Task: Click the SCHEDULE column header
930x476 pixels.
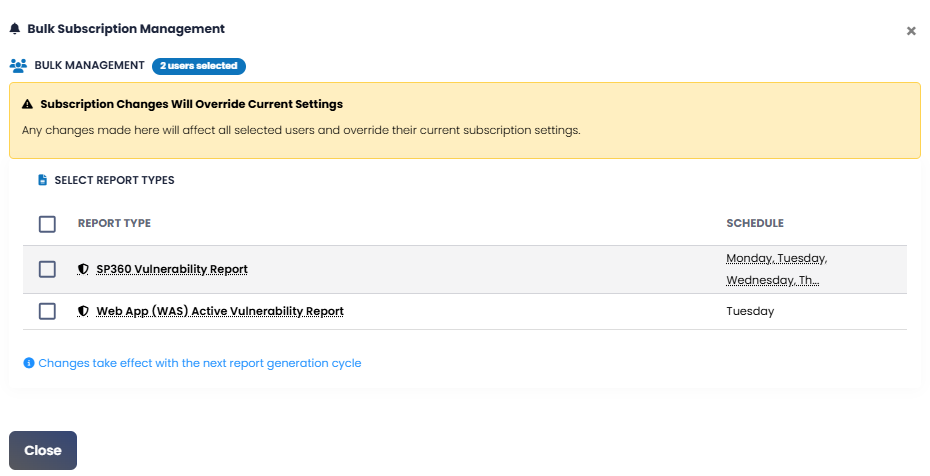Action: 755,223
